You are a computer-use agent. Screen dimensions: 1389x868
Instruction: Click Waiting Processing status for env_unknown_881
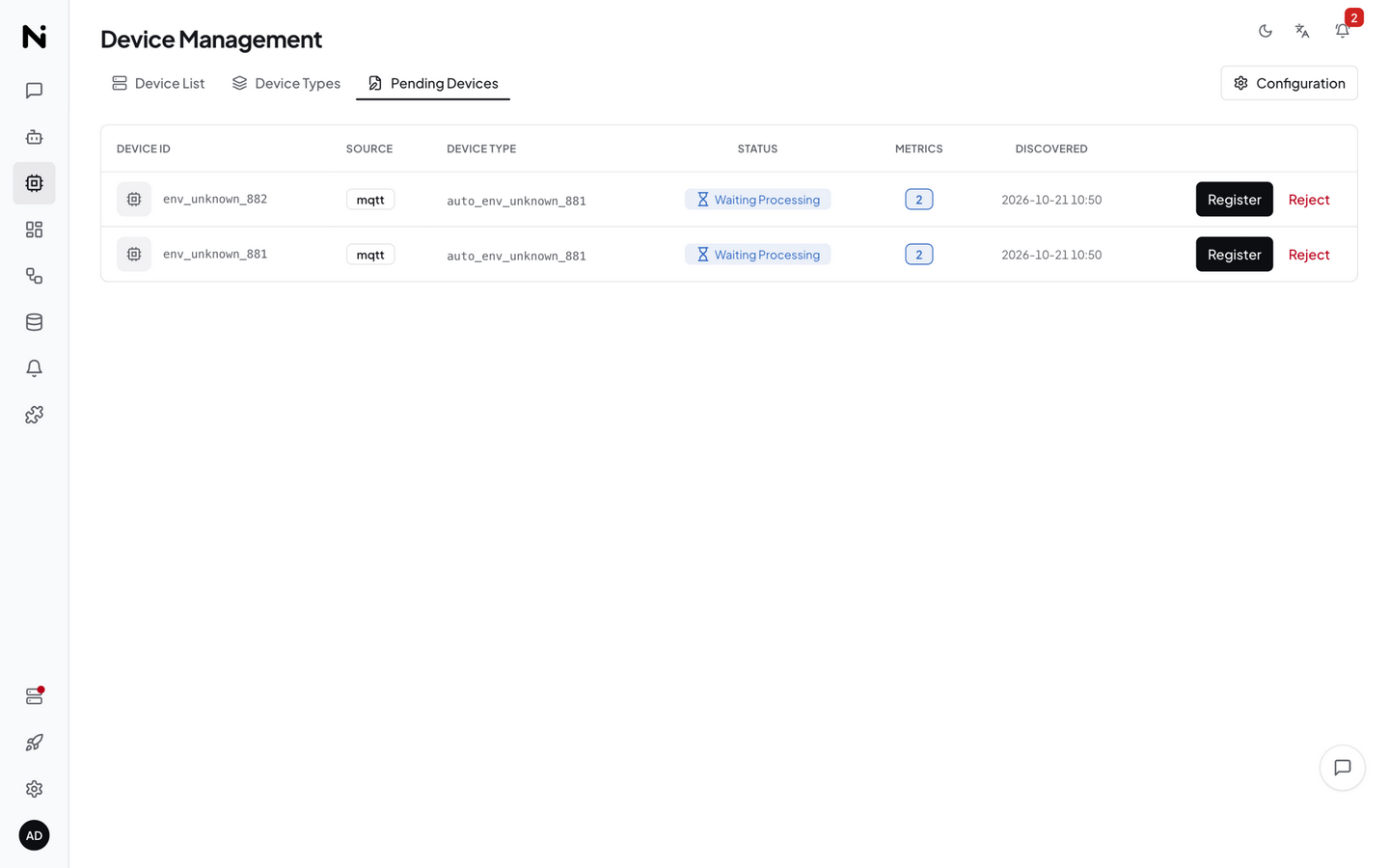758,255
